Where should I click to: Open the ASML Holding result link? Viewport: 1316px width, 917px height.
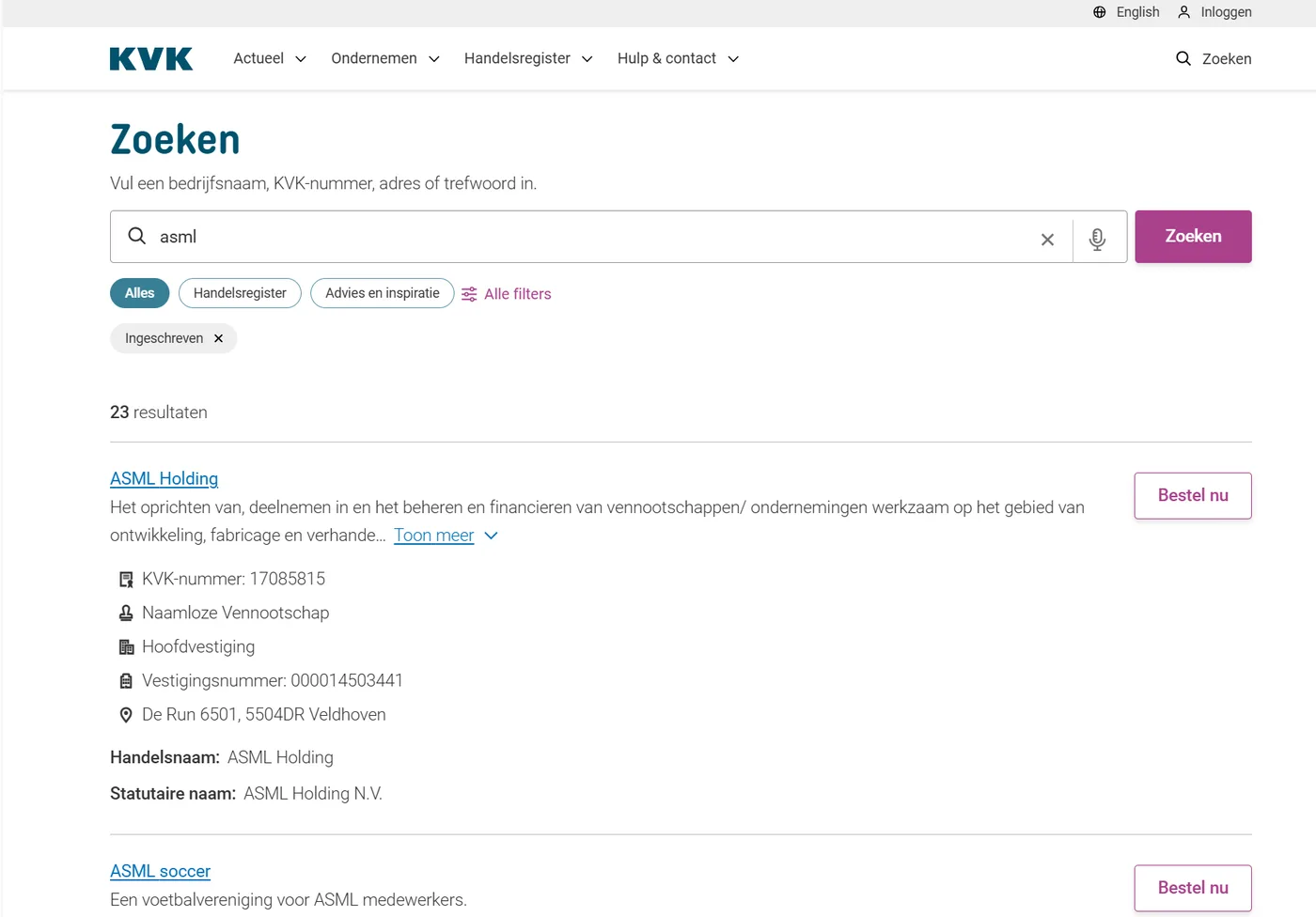point(164,478)
